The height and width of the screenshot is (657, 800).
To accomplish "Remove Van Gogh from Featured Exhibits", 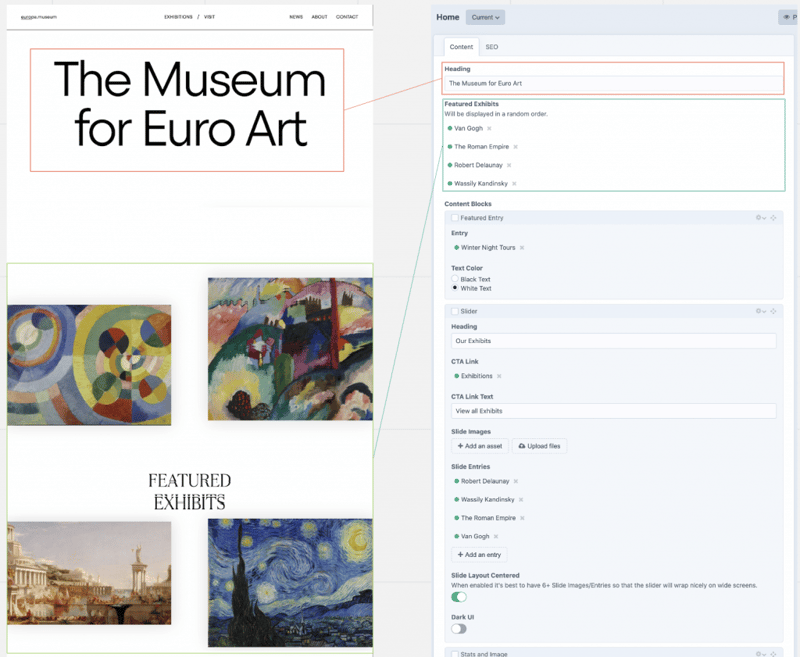I will click(x=489, y=129).
